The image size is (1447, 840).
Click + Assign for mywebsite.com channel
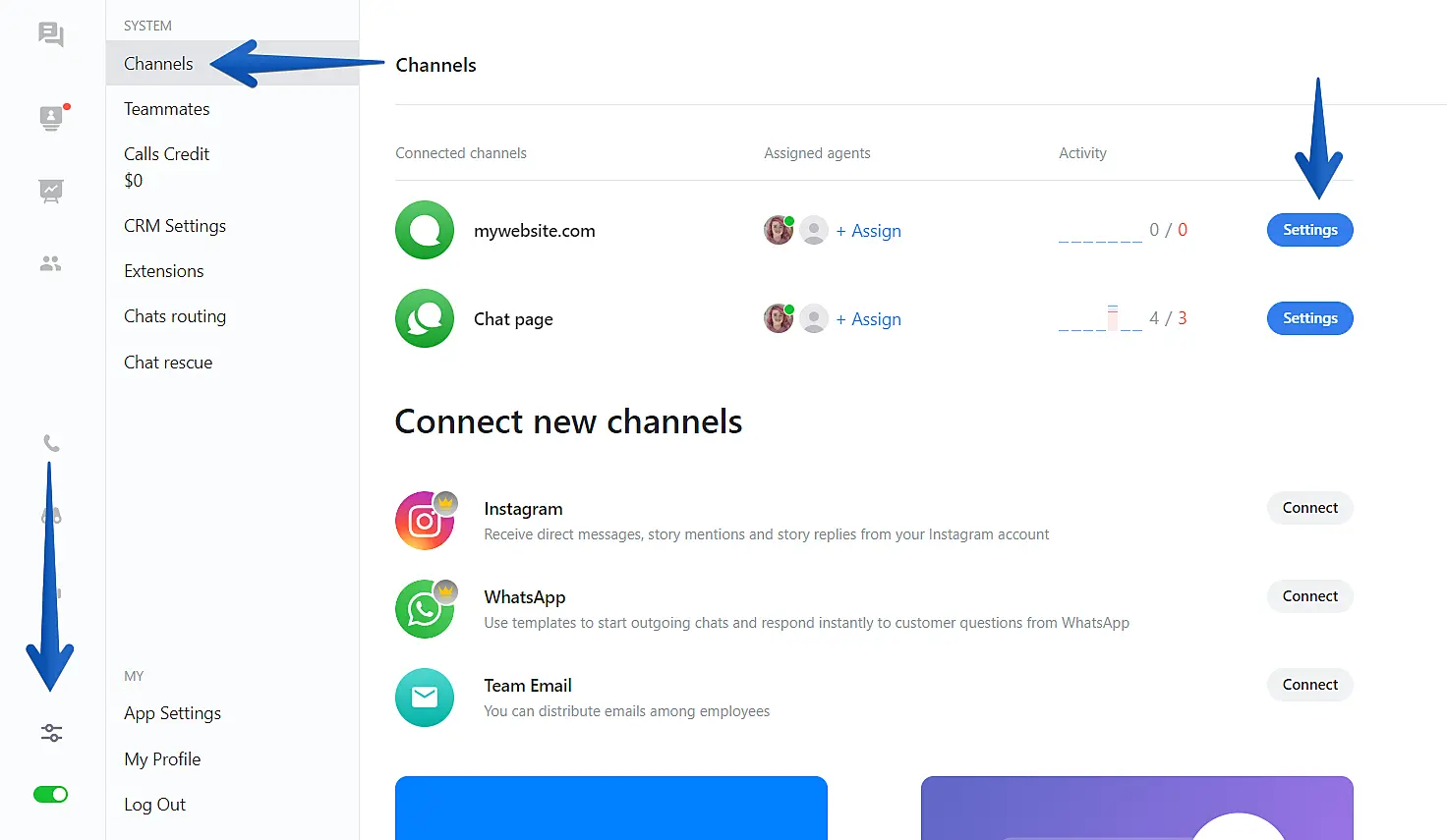[x=868, y=231]
